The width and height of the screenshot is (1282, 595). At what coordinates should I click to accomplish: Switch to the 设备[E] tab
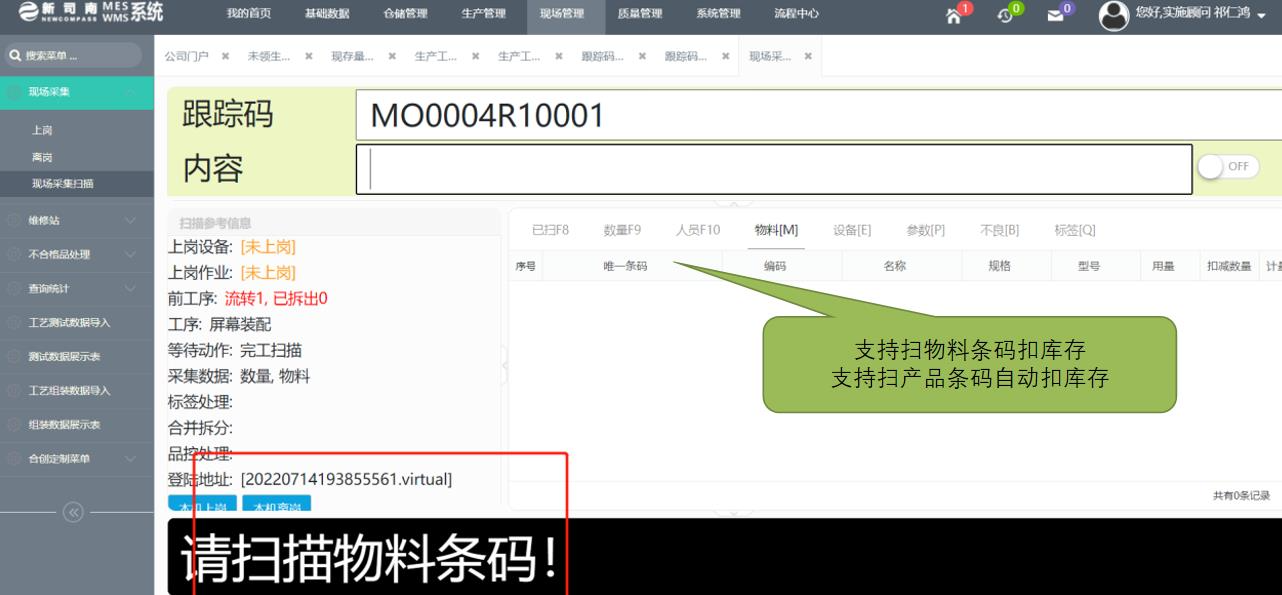tap(851, 230)
